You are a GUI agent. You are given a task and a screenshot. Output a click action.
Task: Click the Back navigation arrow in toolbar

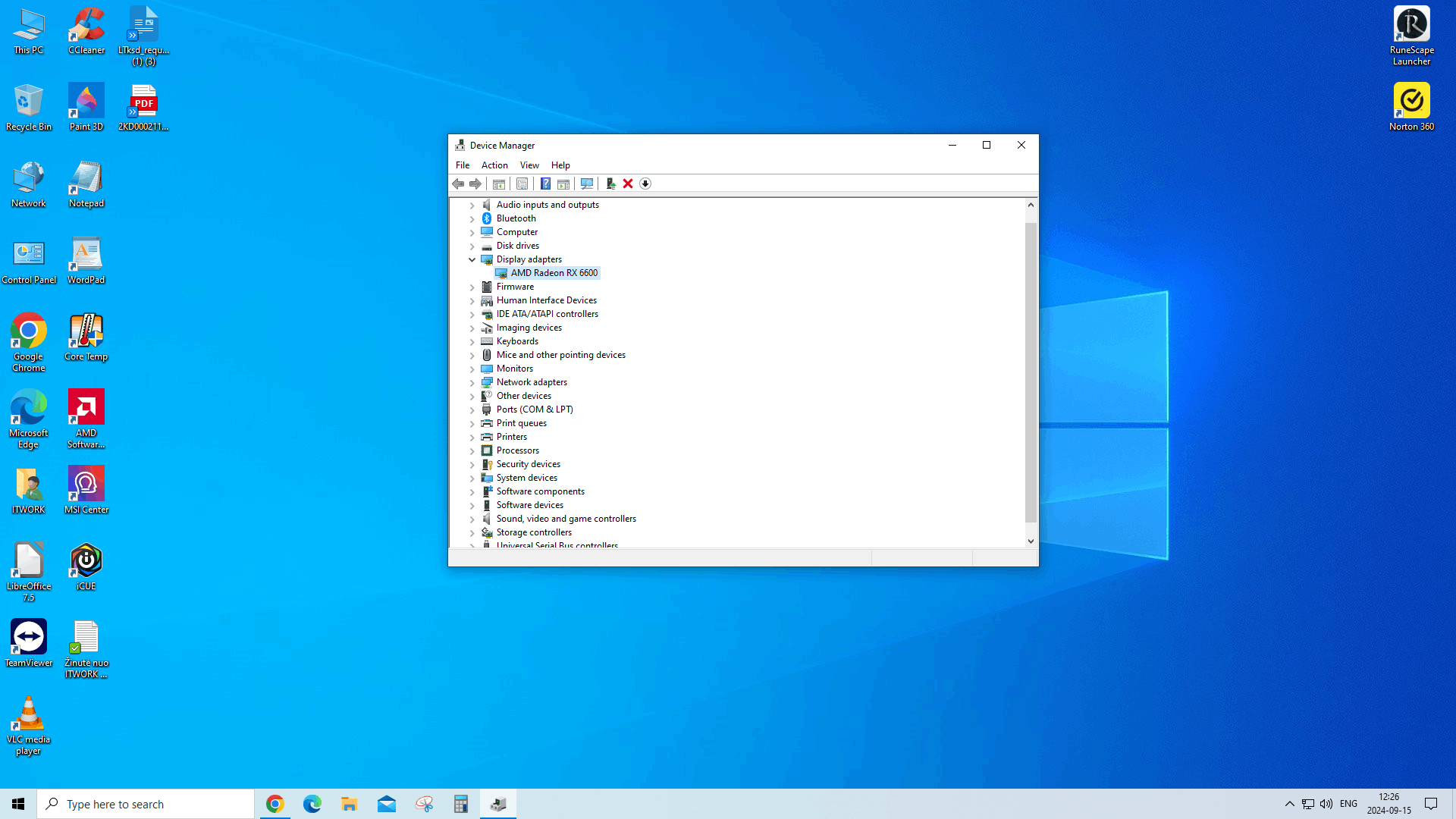[458, 184]
